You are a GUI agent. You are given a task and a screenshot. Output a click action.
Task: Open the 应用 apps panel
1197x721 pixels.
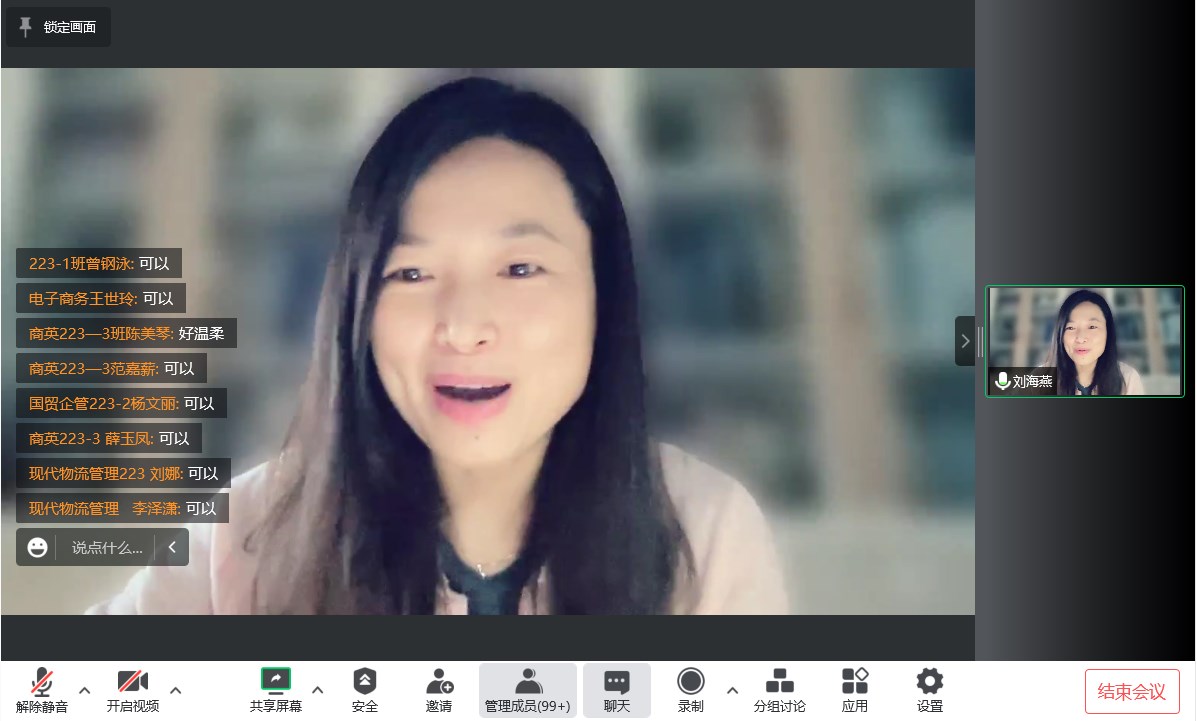point(855,690)
